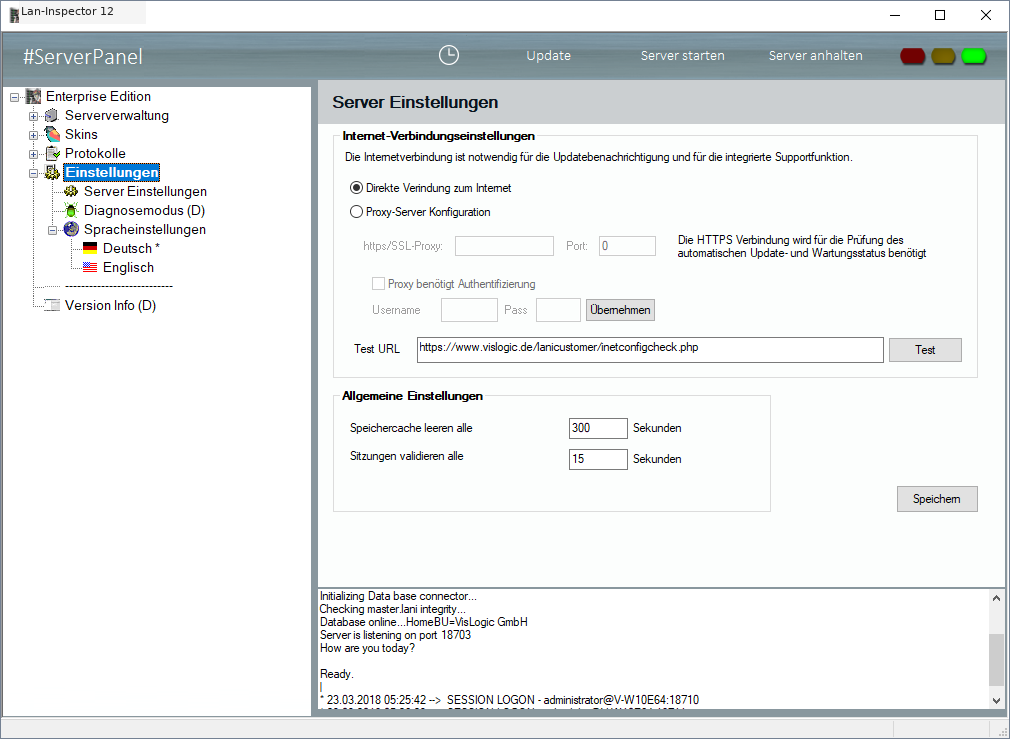This screenshot has width=1010, height=739.
Task: Collapse the Einstellungen node
Action: pos(33,173)
